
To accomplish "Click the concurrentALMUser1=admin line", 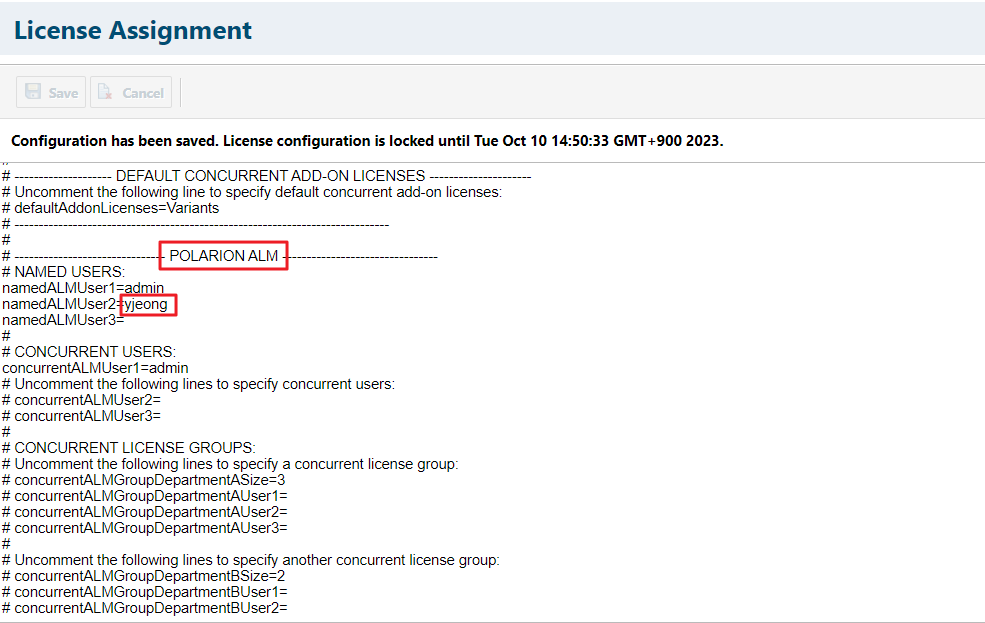I will coord(95,368).
